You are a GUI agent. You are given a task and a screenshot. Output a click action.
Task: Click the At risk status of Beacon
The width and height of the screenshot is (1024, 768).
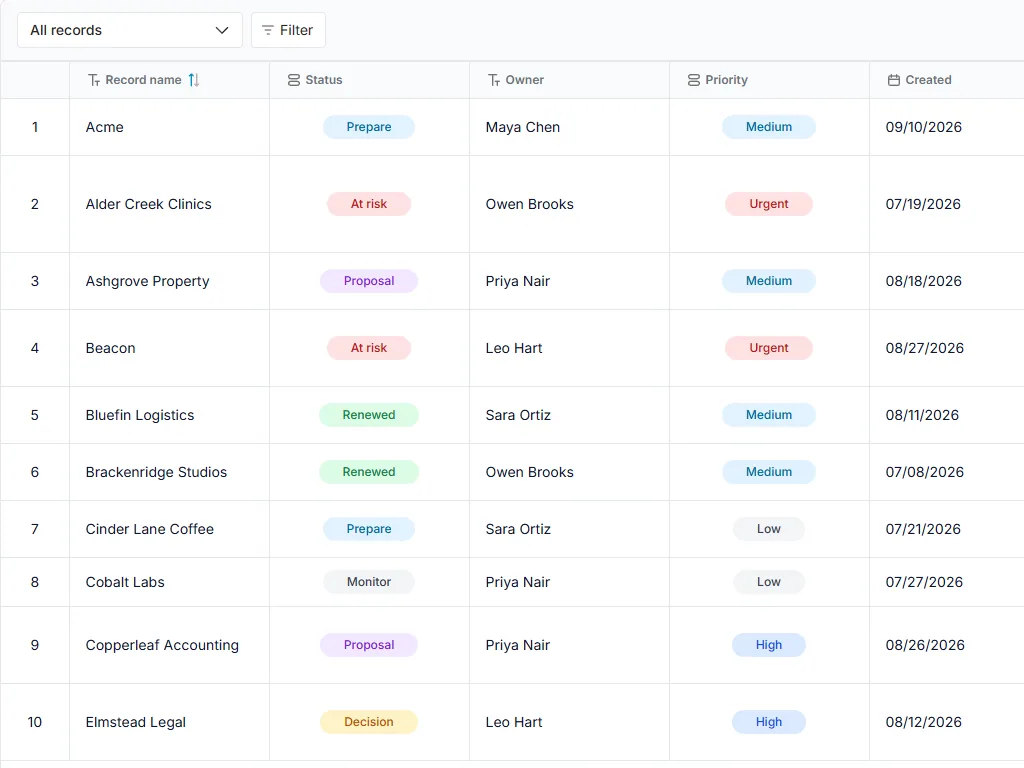point(369,348)
